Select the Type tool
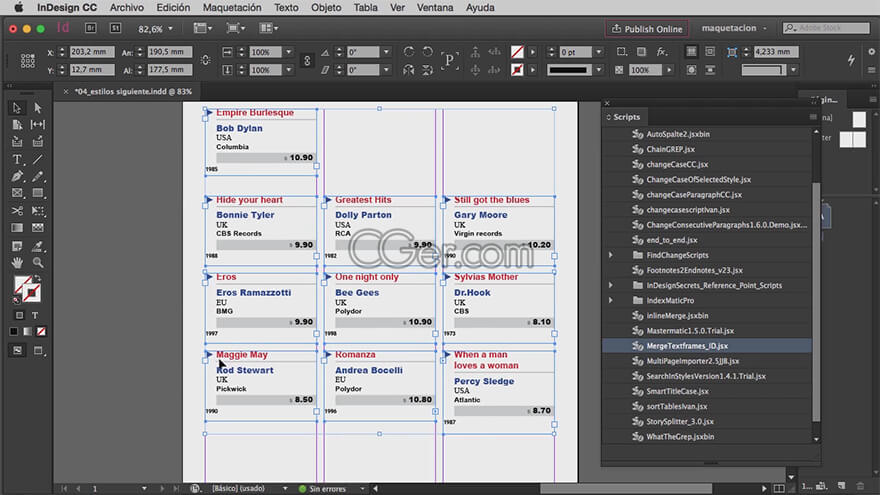The width and height of the screenshot is (880, 495). click(17, 159)
